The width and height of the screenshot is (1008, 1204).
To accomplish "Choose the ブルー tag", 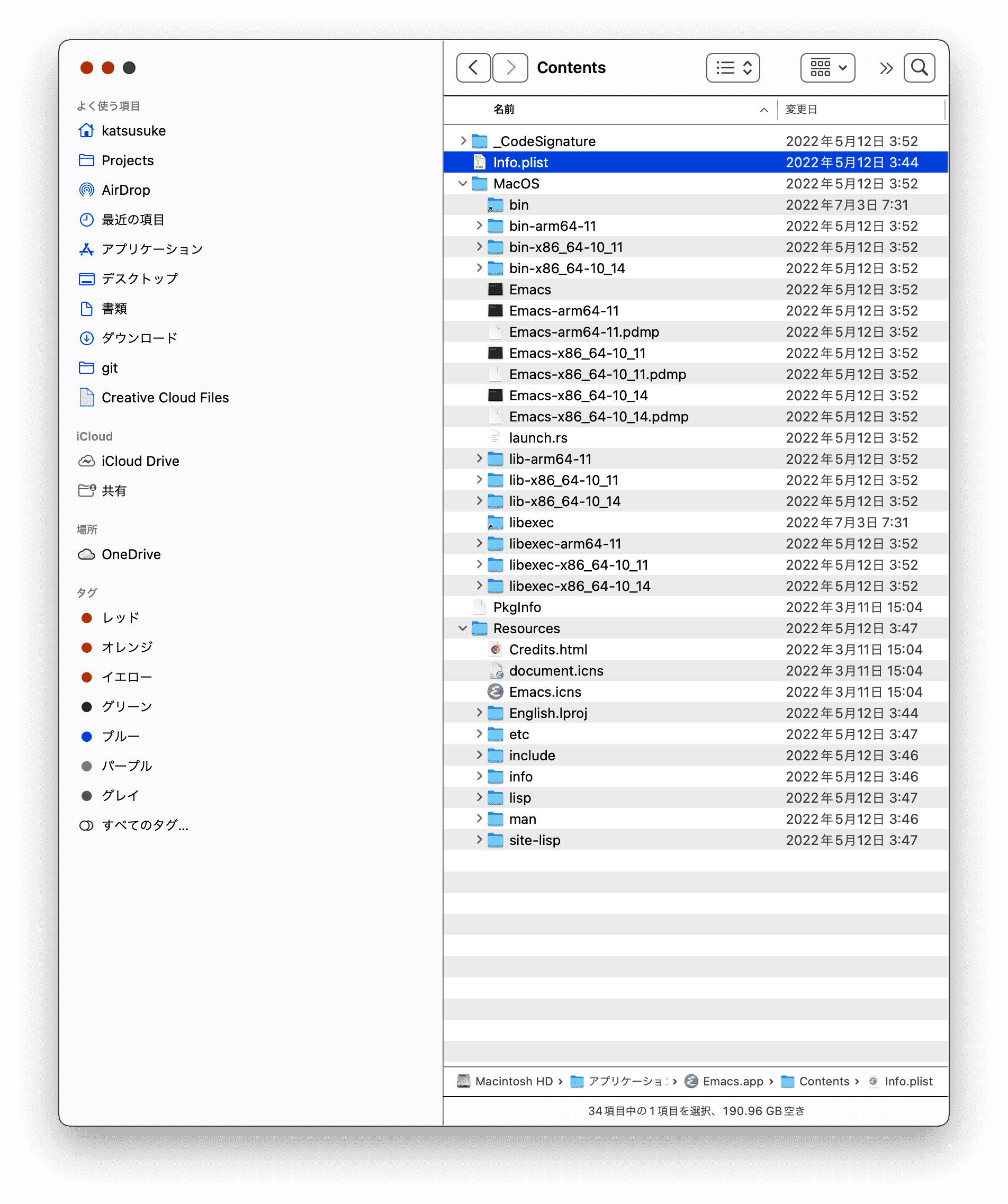I will click(x=120, y=736).
